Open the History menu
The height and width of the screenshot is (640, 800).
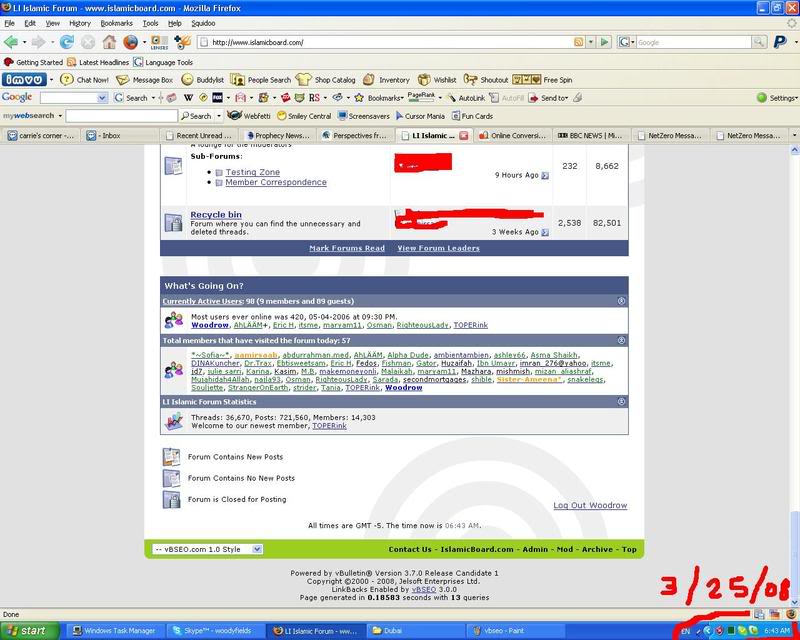(80, 23)
